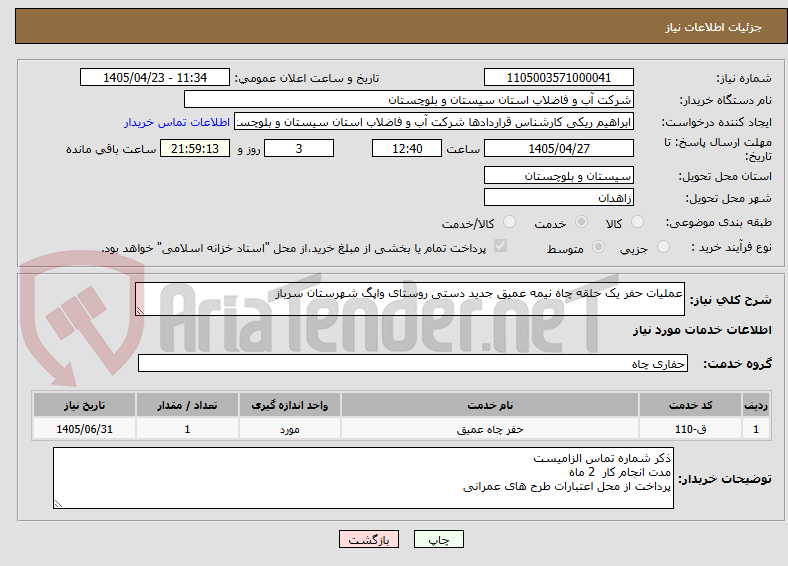Toggle the Islamic treasury payment checkbox
788x566 pixels.
click(x=501, y=246)
